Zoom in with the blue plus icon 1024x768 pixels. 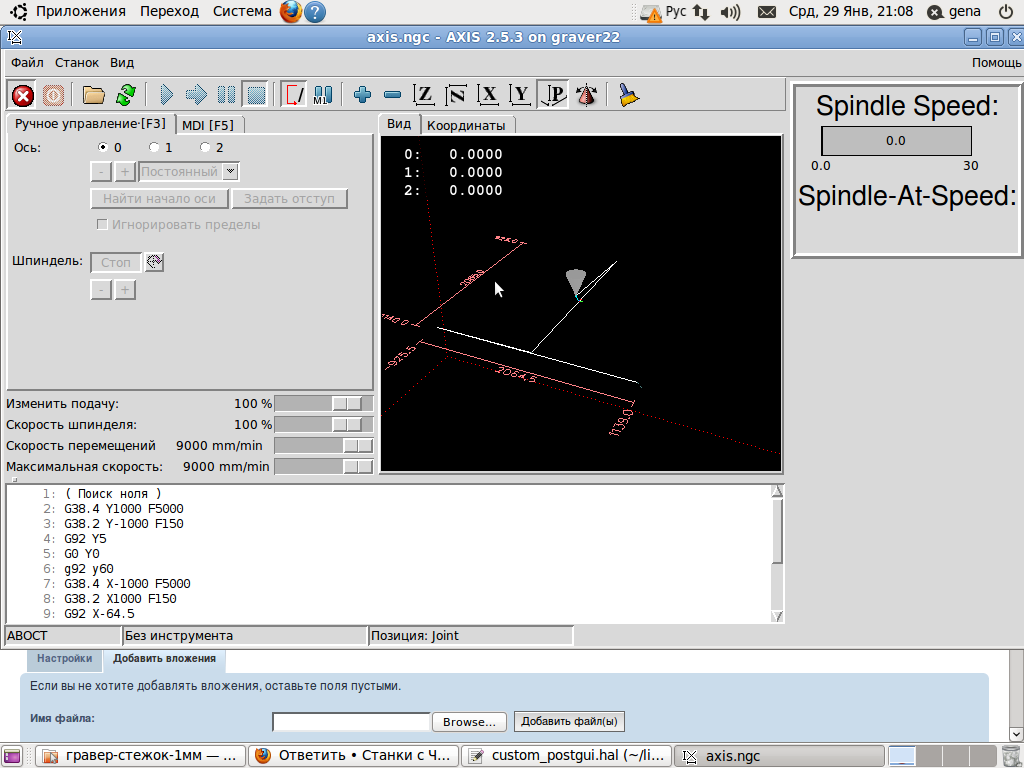[x=362, y=95]
